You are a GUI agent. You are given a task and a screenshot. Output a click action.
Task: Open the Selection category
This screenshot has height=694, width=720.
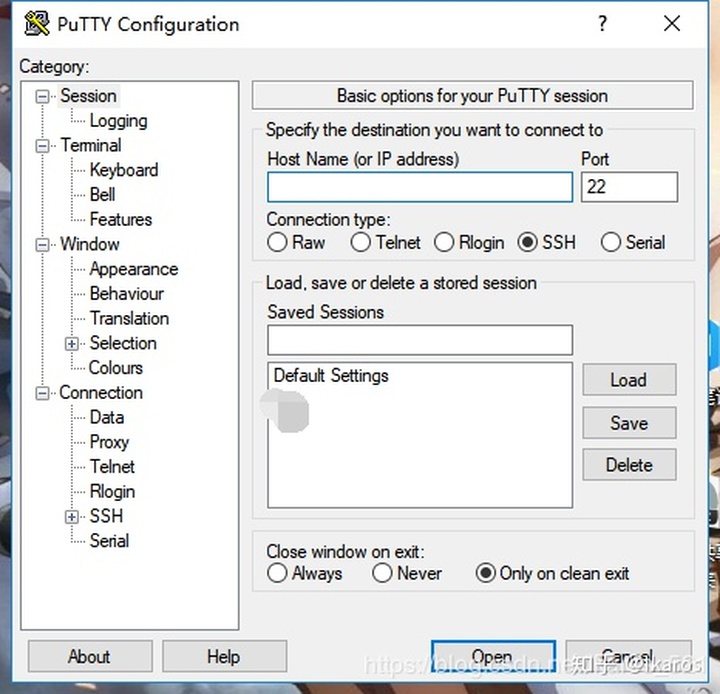pos(123,344)
